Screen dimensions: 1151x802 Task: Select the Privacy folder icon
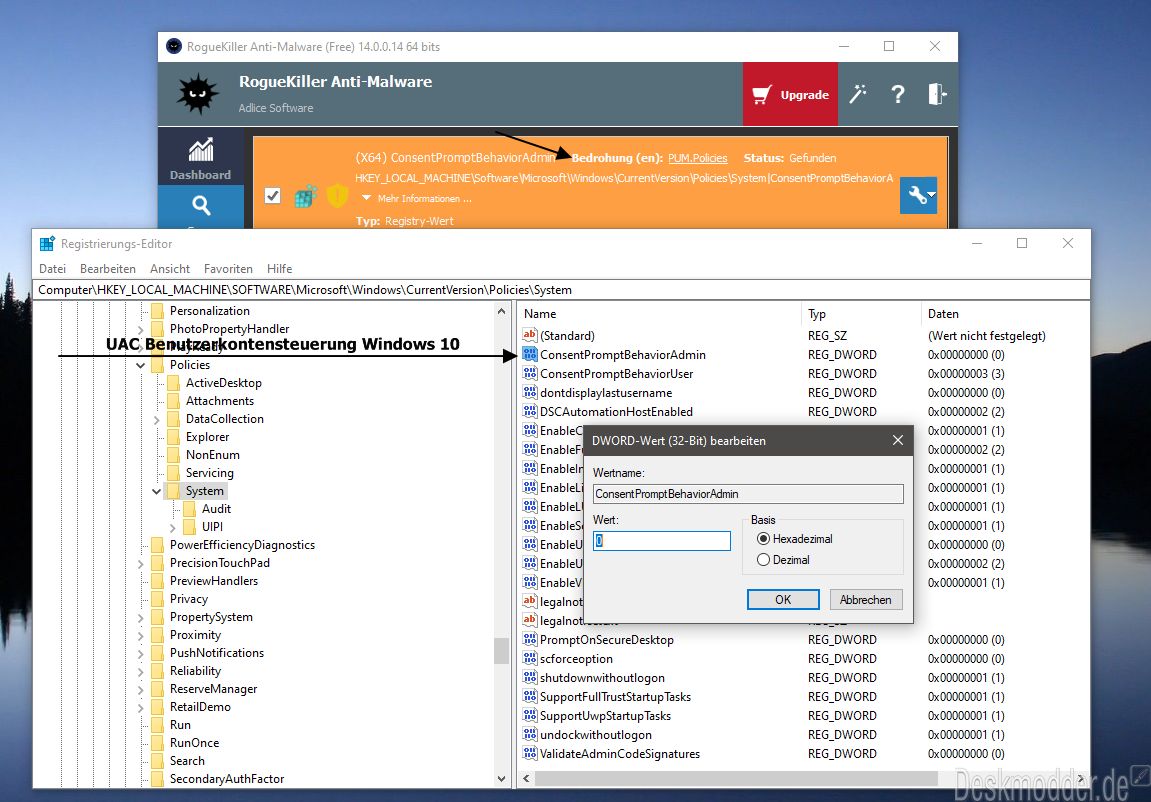click(x=157, y=599)
